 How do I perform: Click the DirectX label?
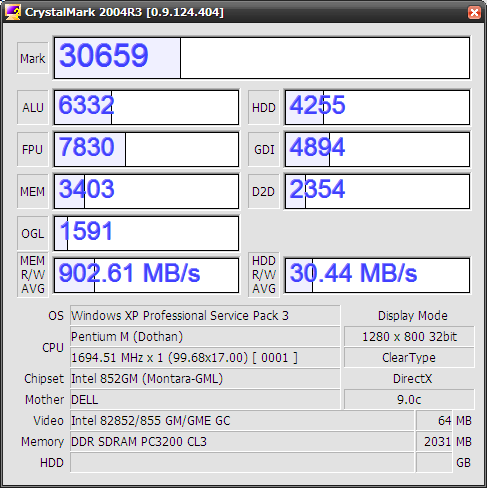point(412,379)
